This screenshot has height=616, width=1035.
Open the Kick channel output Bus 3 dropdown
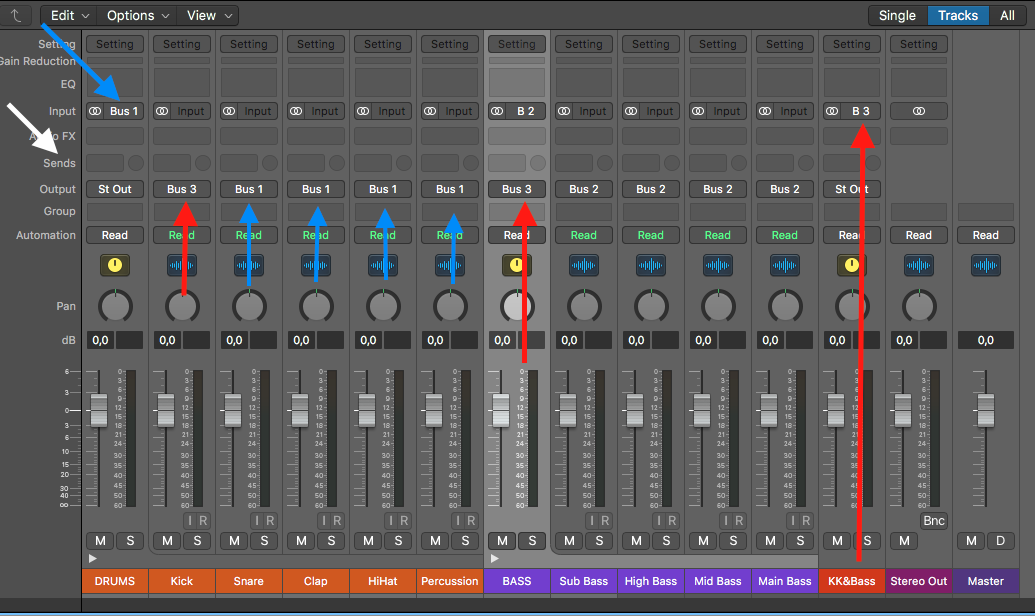tap(182, 189)
